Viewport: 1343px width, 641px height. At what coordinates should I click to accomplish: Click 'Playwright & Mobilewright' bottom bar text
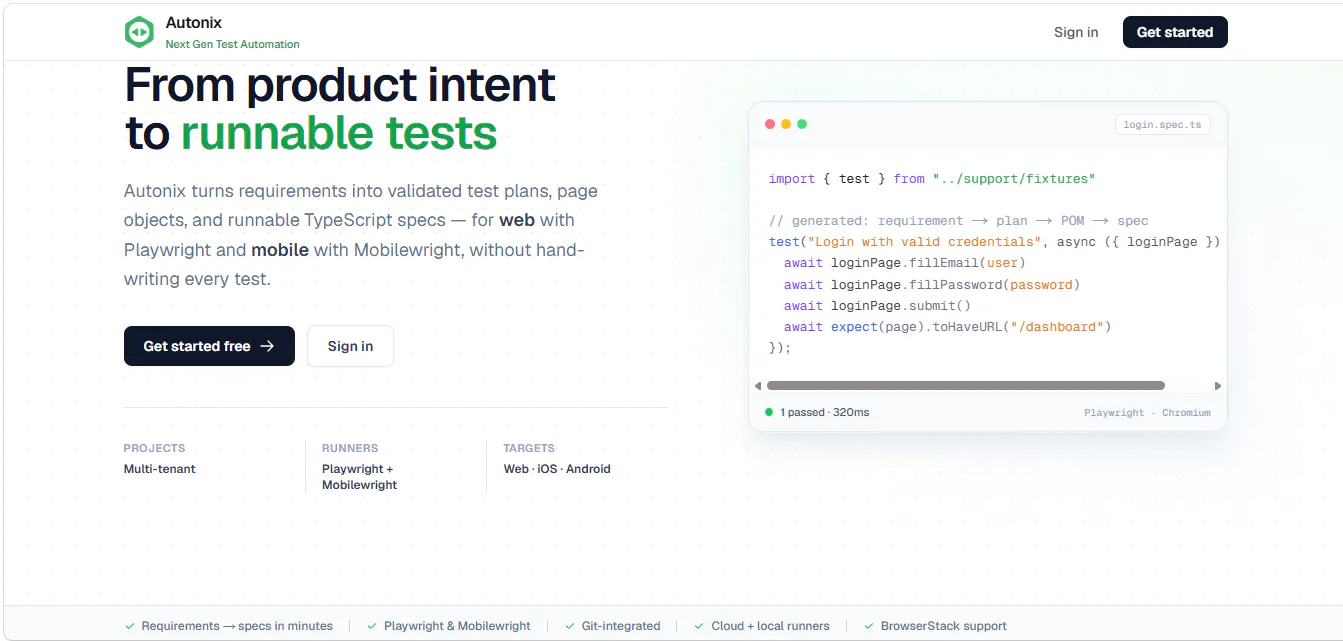(457, 626)
